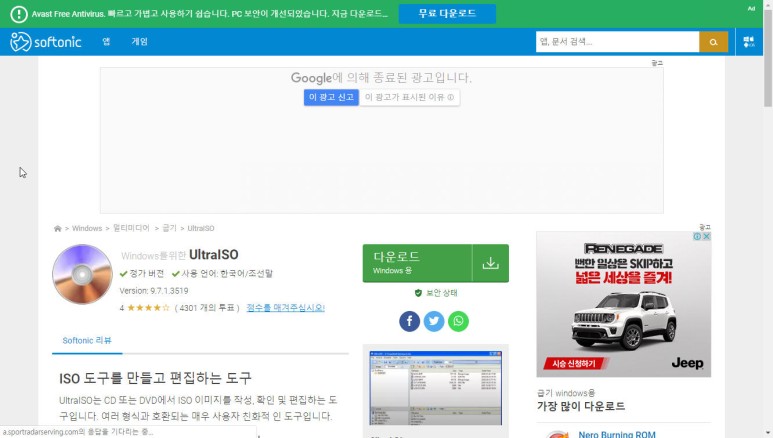Click the Softonic logo
Viewport: 773px width, 438px height.
click(45, 42)
